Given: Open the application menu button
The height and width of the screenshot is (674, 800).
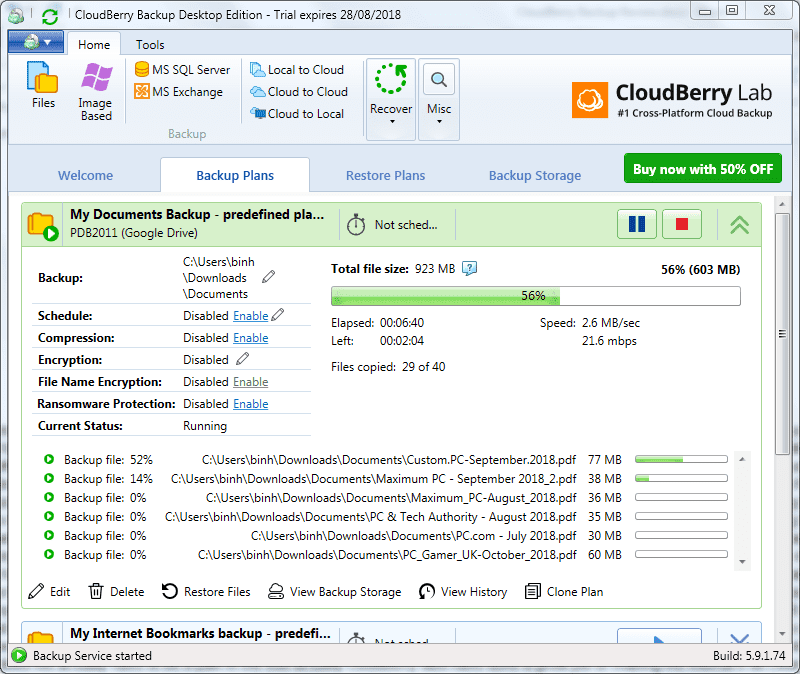Looking at the screenshot, I should click(x=36, y=42).
